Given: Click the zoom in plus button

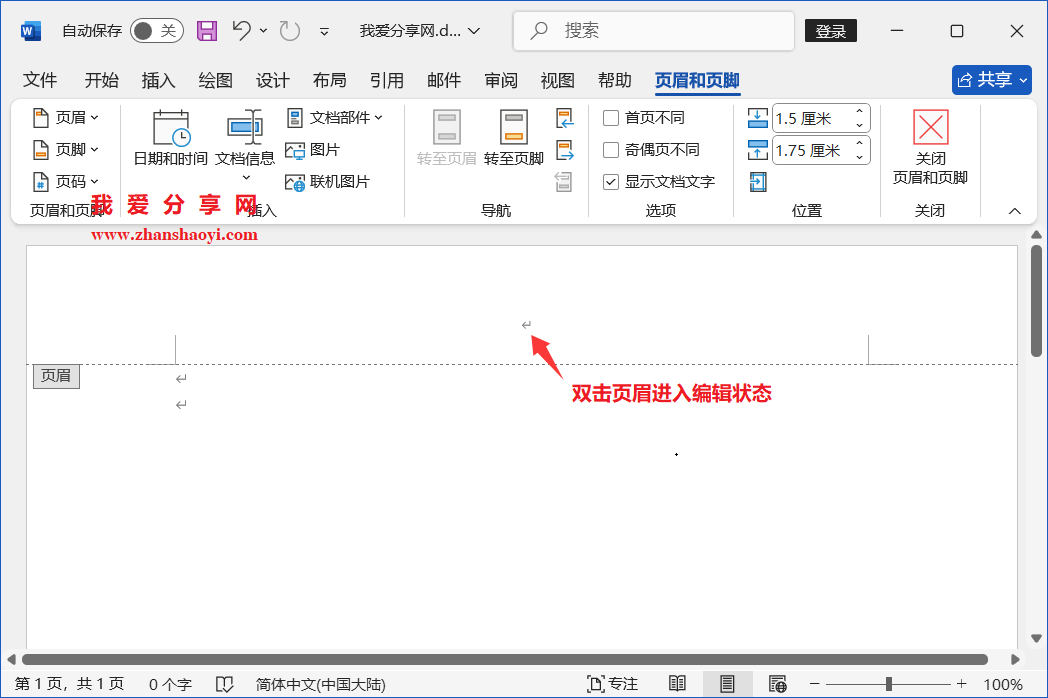Looking at the screenshot, I should tap(961, 684).
